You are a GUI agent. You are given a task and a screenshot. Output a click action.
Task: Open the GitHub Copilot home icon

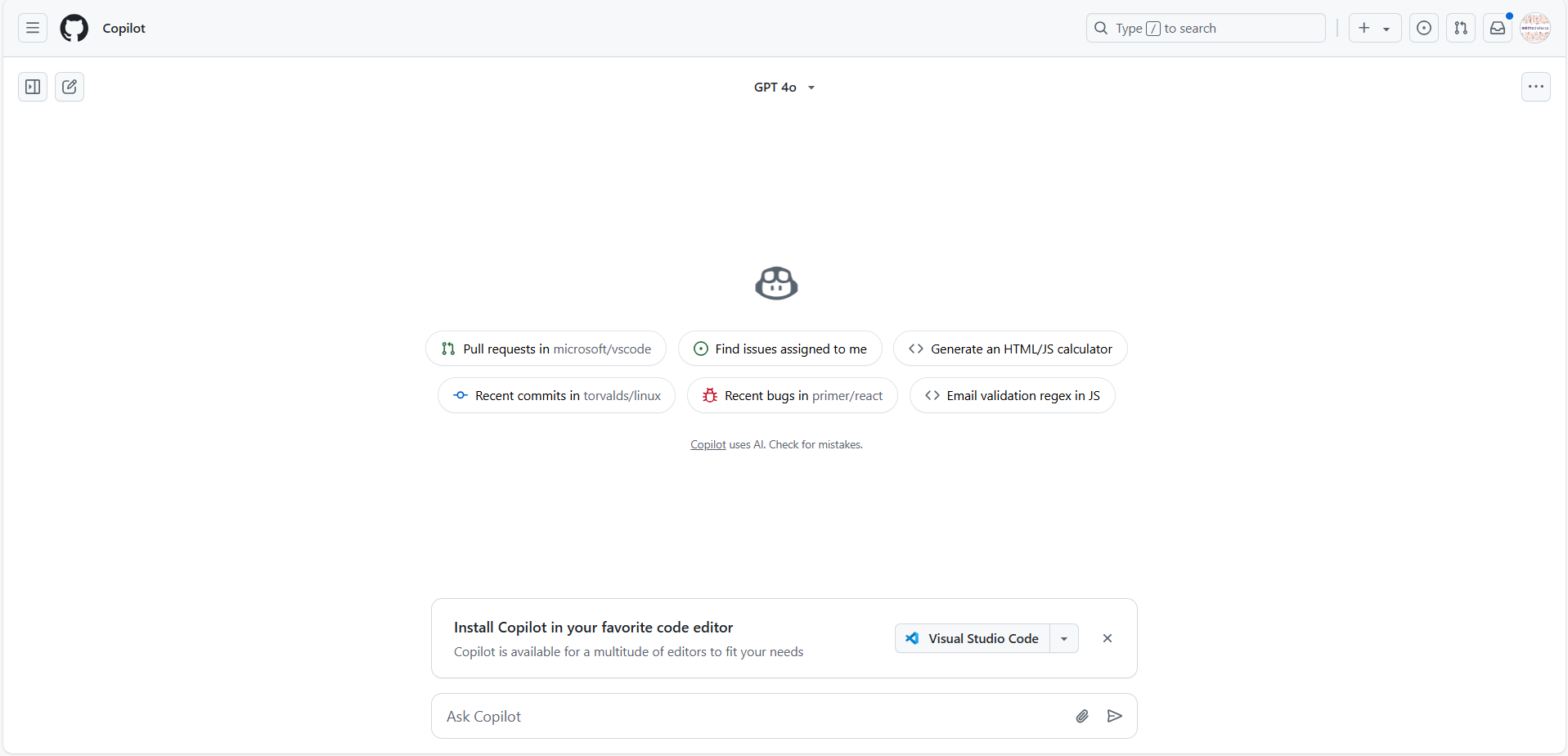pos(73,27)
